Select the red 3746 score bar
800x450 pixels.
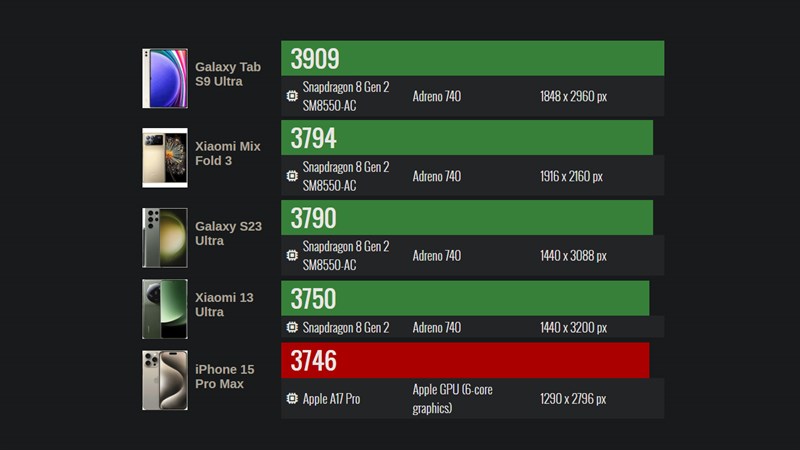[x=465, y=360]
